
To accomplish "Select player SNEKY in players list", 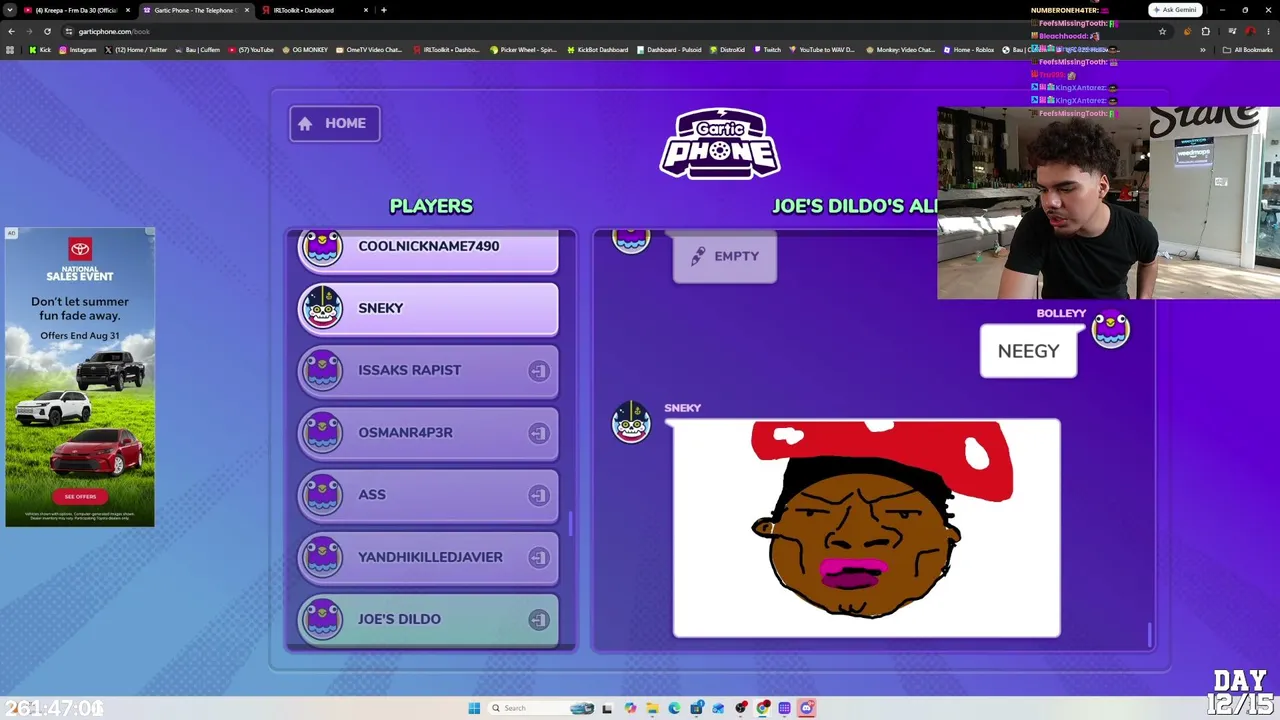I will [x=428, y=308].
